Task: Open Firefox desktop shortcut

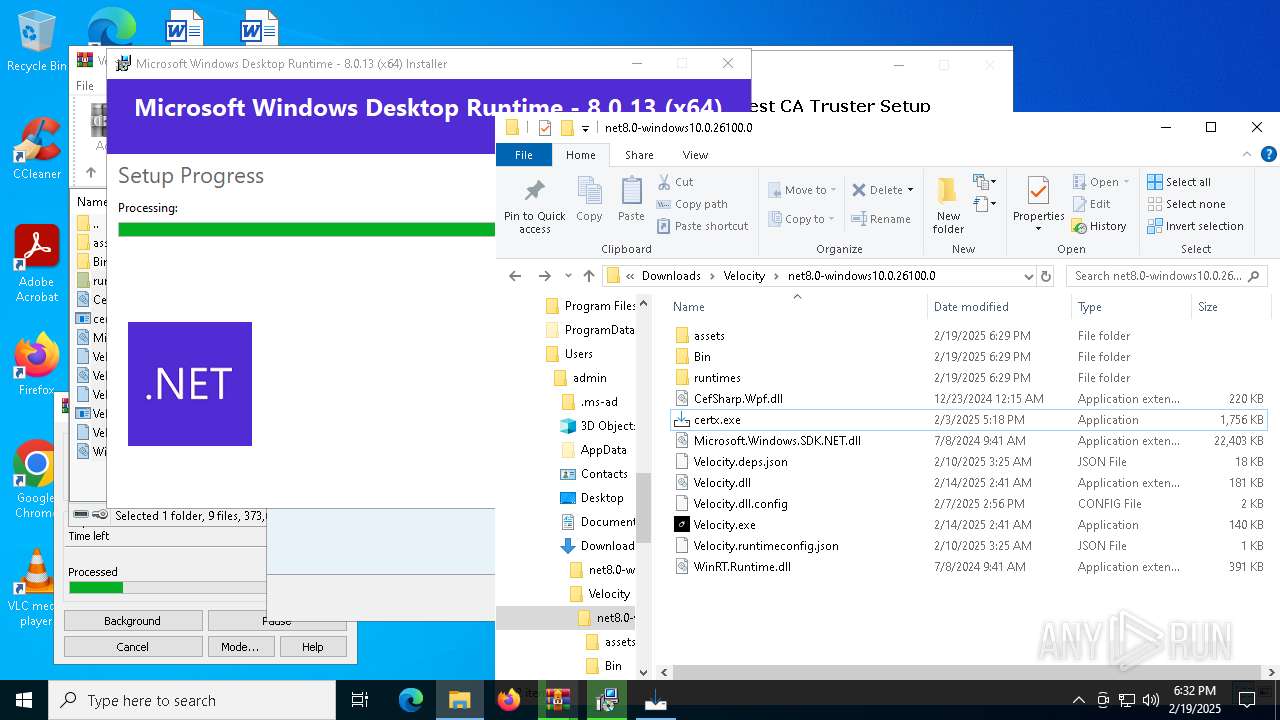Action: click(x=37, y=364)
